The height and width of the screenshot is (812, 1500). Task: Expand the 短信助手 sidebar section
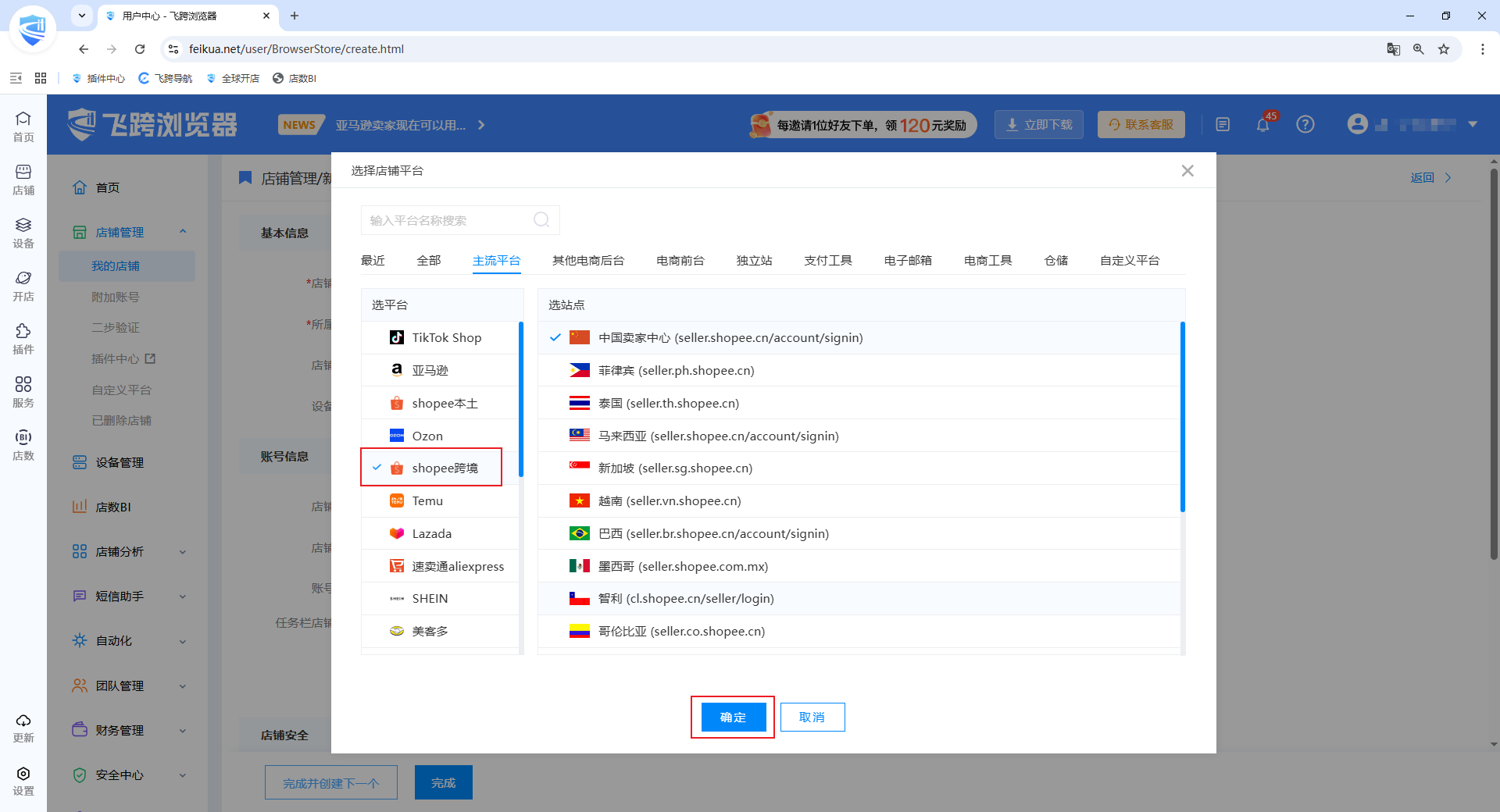[183, 597]
